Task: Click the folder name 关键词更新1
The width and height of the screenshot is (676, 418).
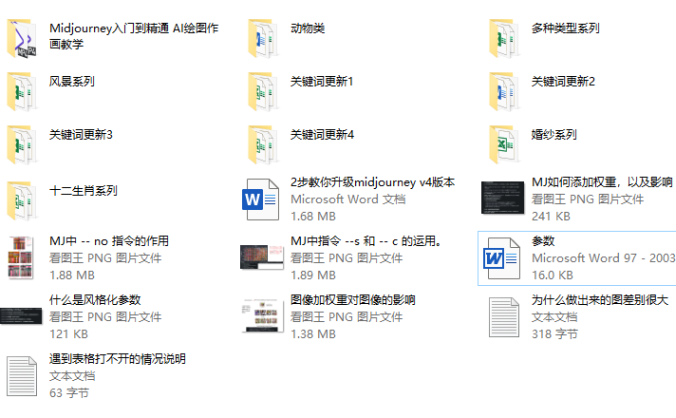Action: (x=322, y=81)
